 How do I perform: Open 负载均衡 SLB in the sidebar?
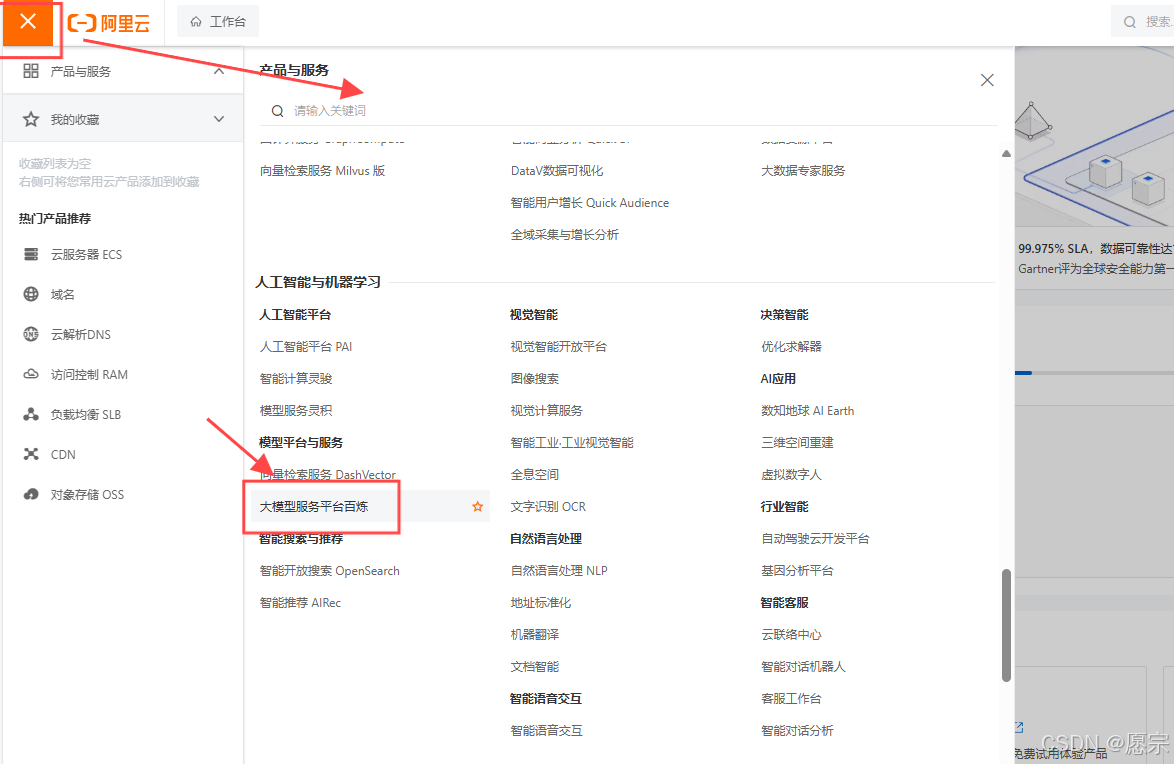(85, 414)
